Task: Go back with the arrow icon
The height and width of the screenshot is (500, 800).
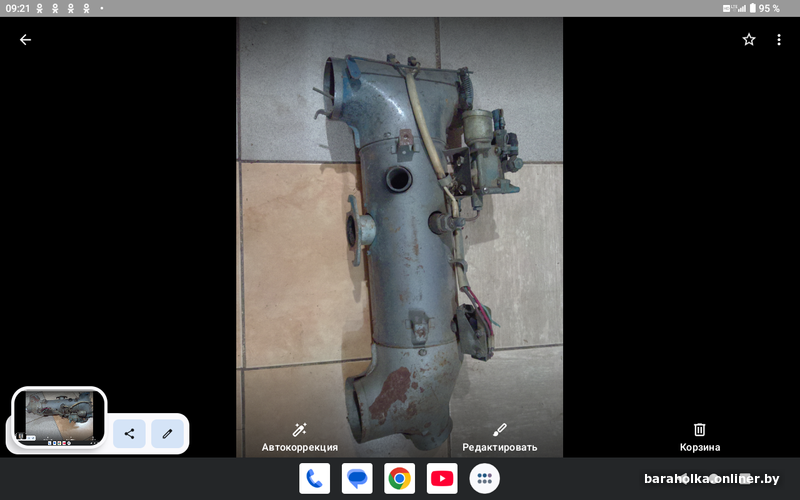Action: click(25, 40)
